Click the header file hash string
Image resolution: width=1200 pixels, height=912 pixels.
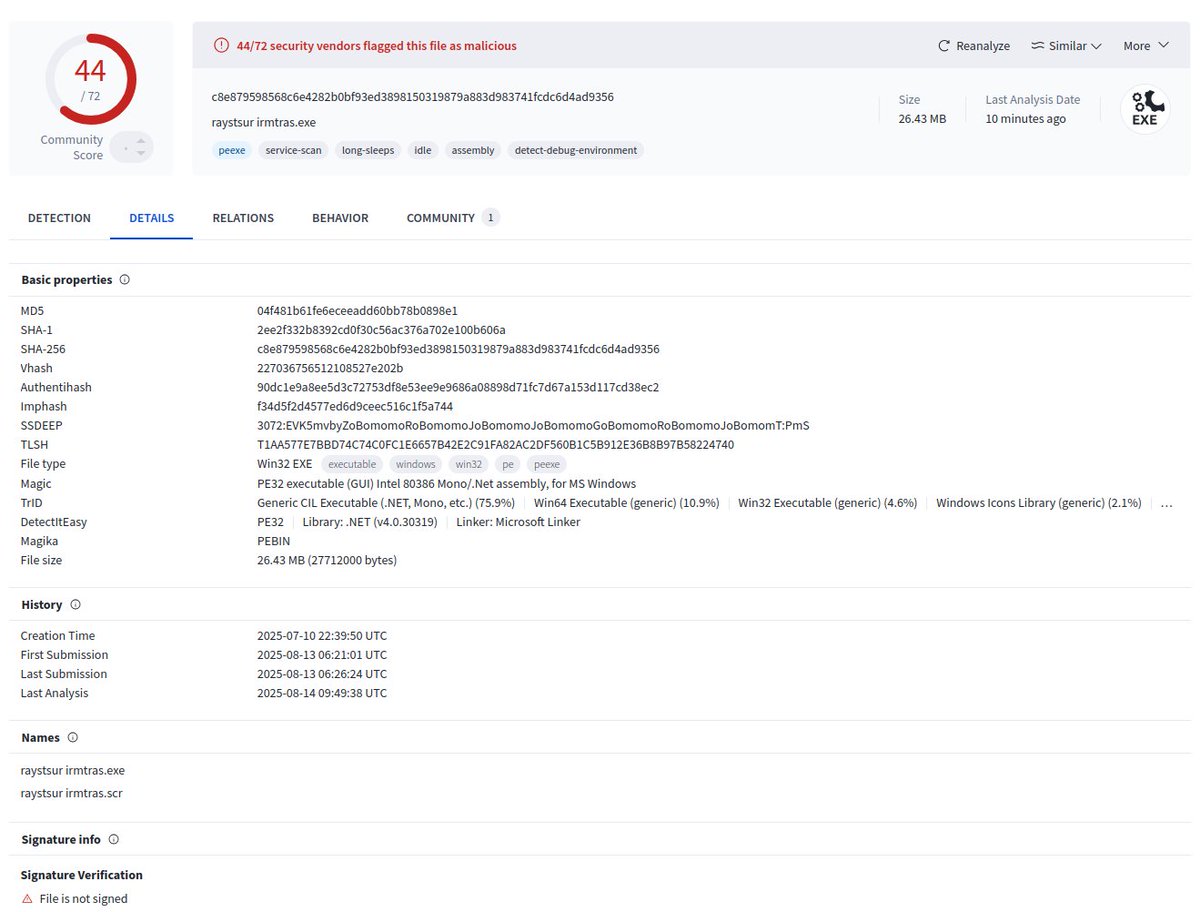(412, 97)
